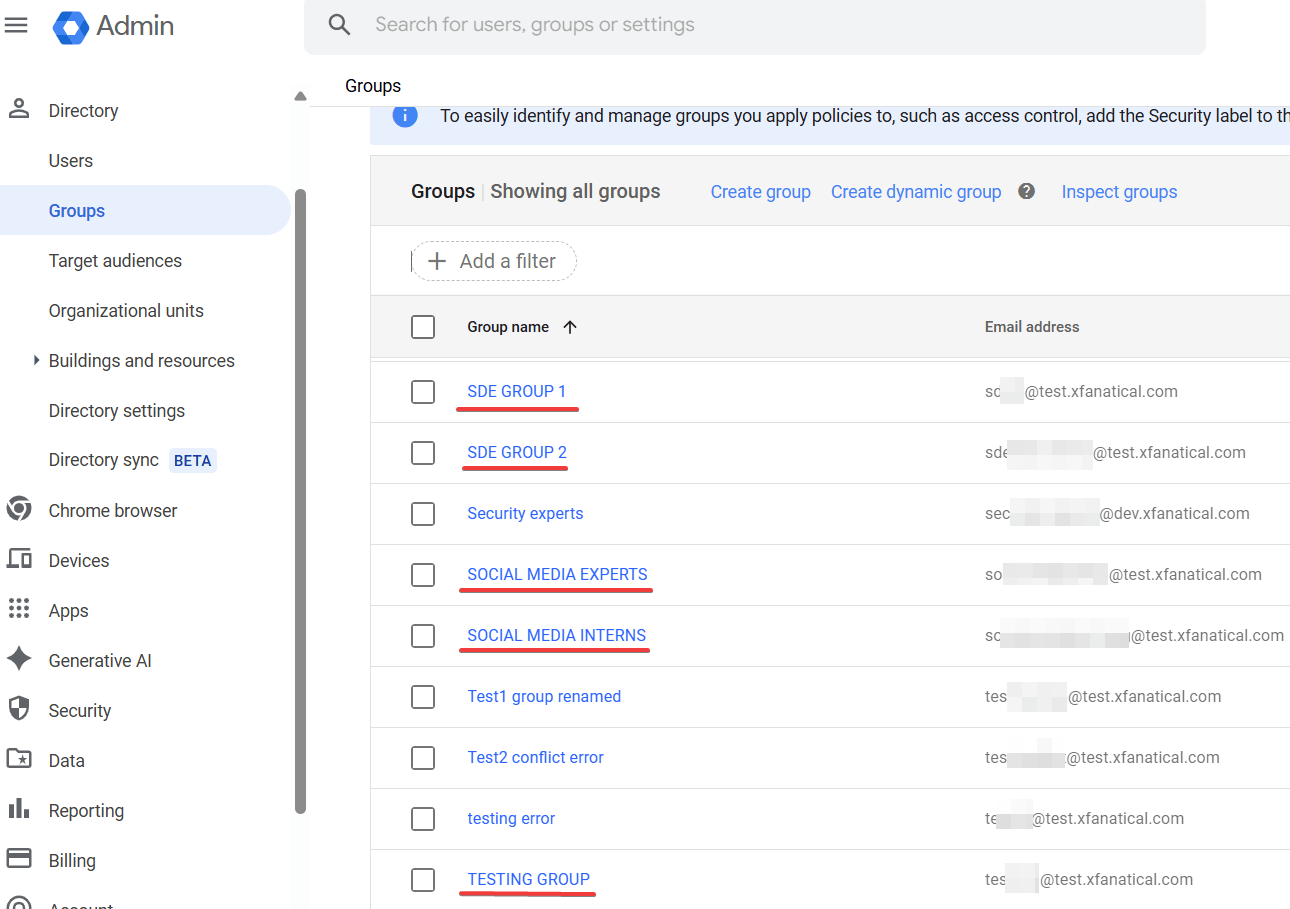Open Target audiences in sidebar
This screenshot has width=1290, height=909.
(115, 261)
